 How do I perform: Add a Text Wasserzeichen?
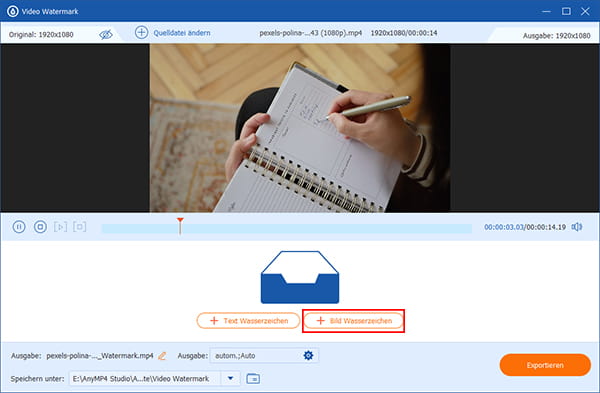(x=248, y=321)
